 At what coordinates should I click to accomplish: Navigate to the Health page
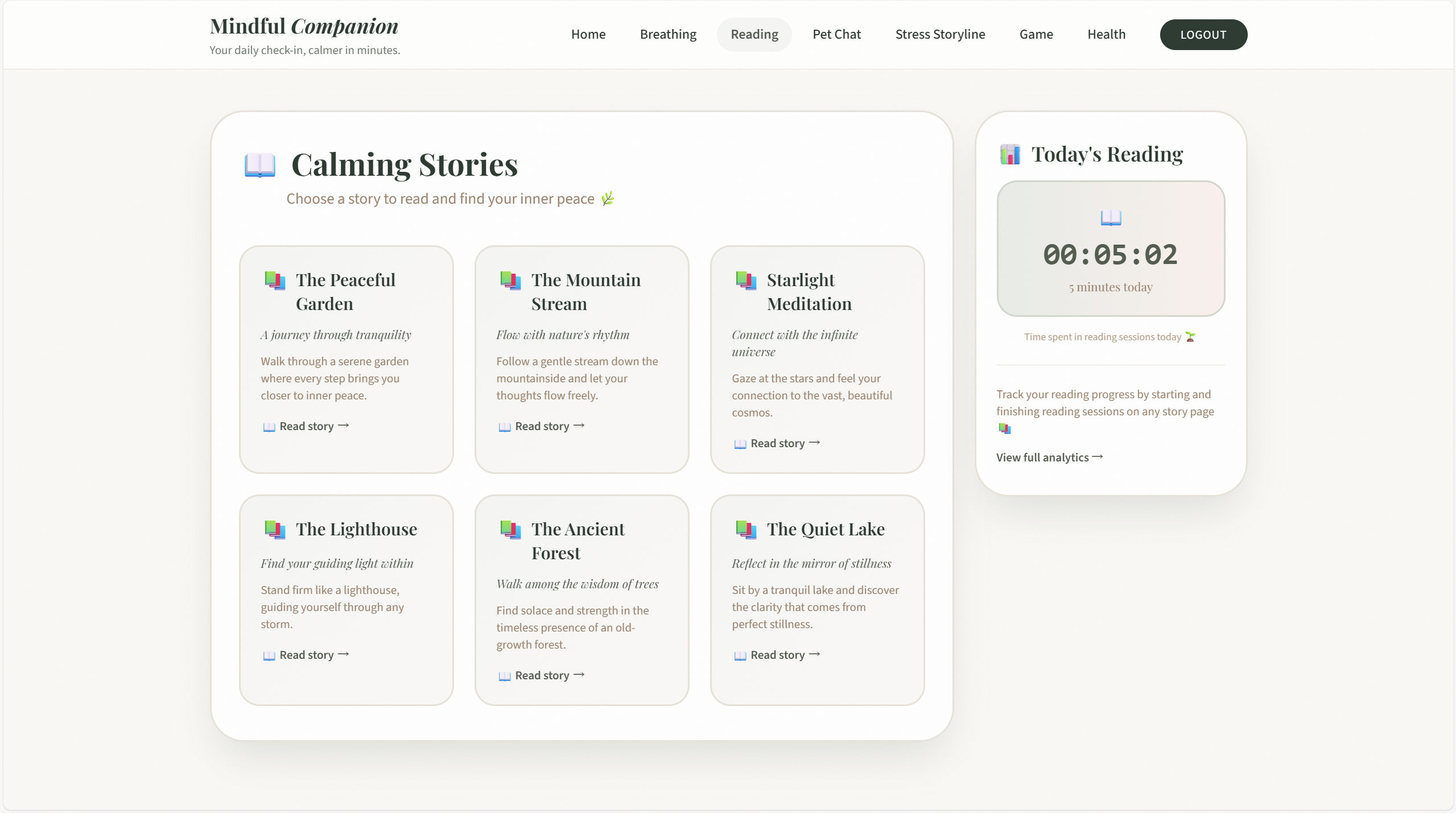click(x=1106, y=34)
